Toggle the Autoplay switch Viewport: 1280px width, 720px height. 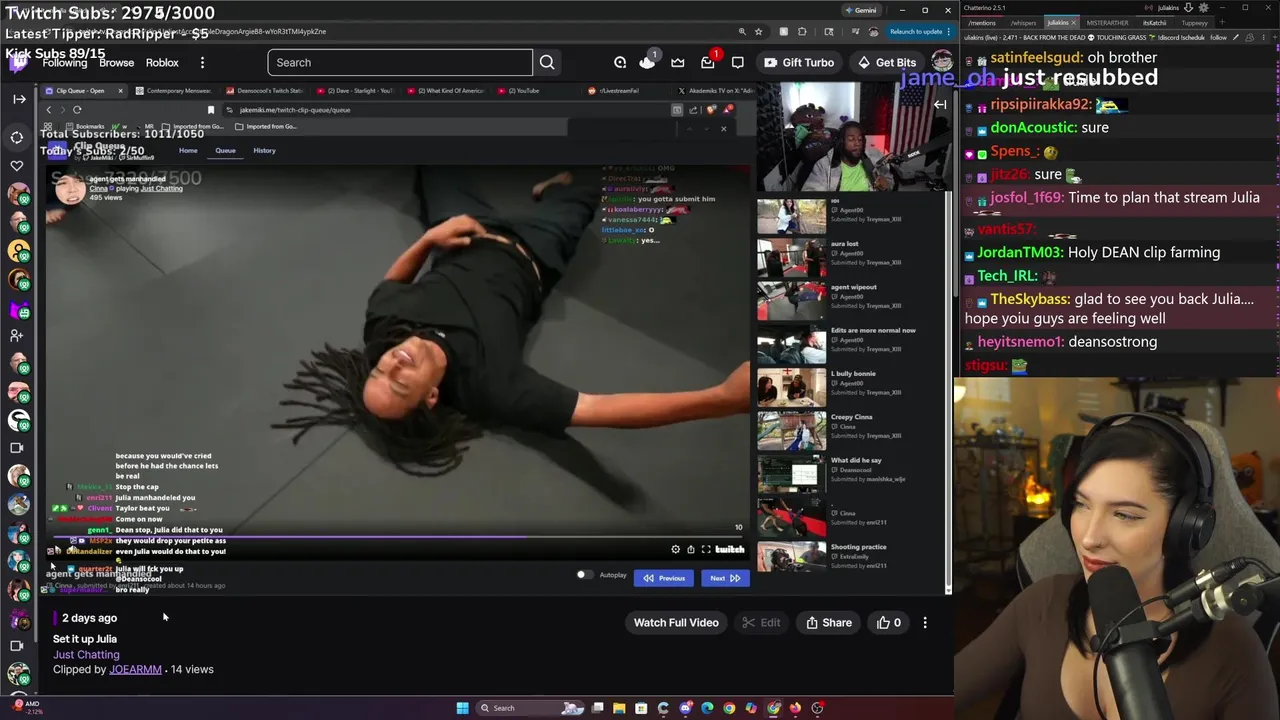coord(584,575)
